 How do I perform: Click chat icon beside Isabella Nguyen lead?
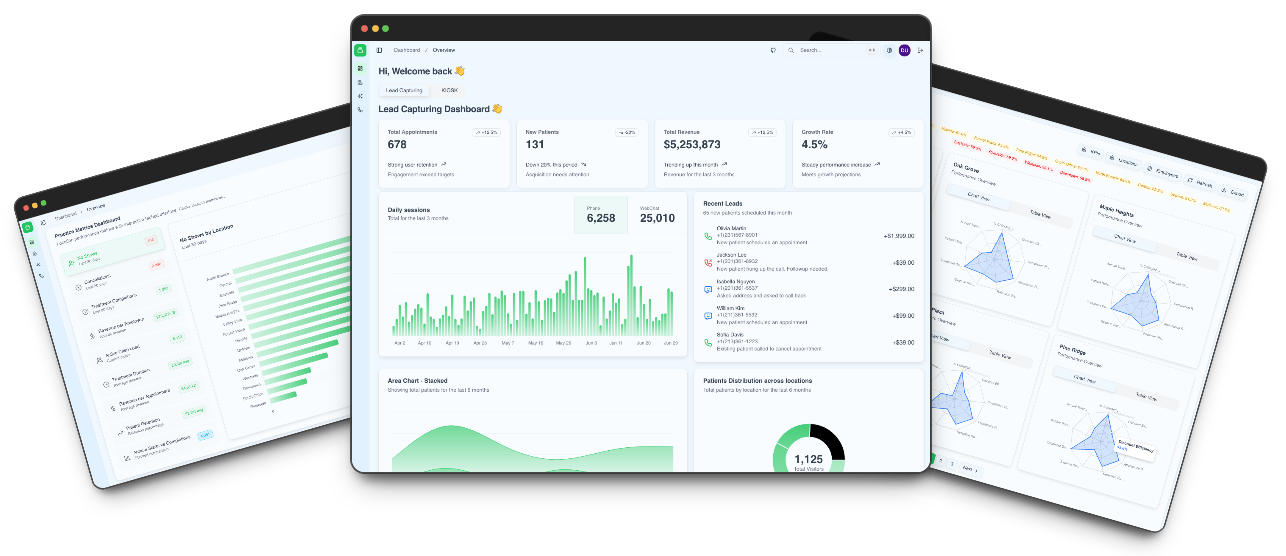(x=708, y=289)
